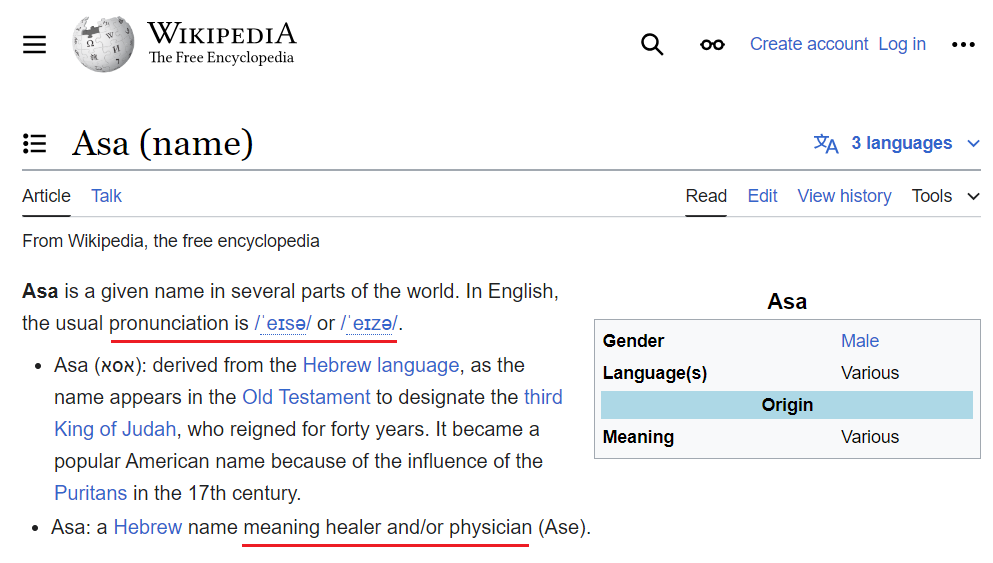Open the search magnifier icon
The image size is (993, 563).
click(652, 44)
